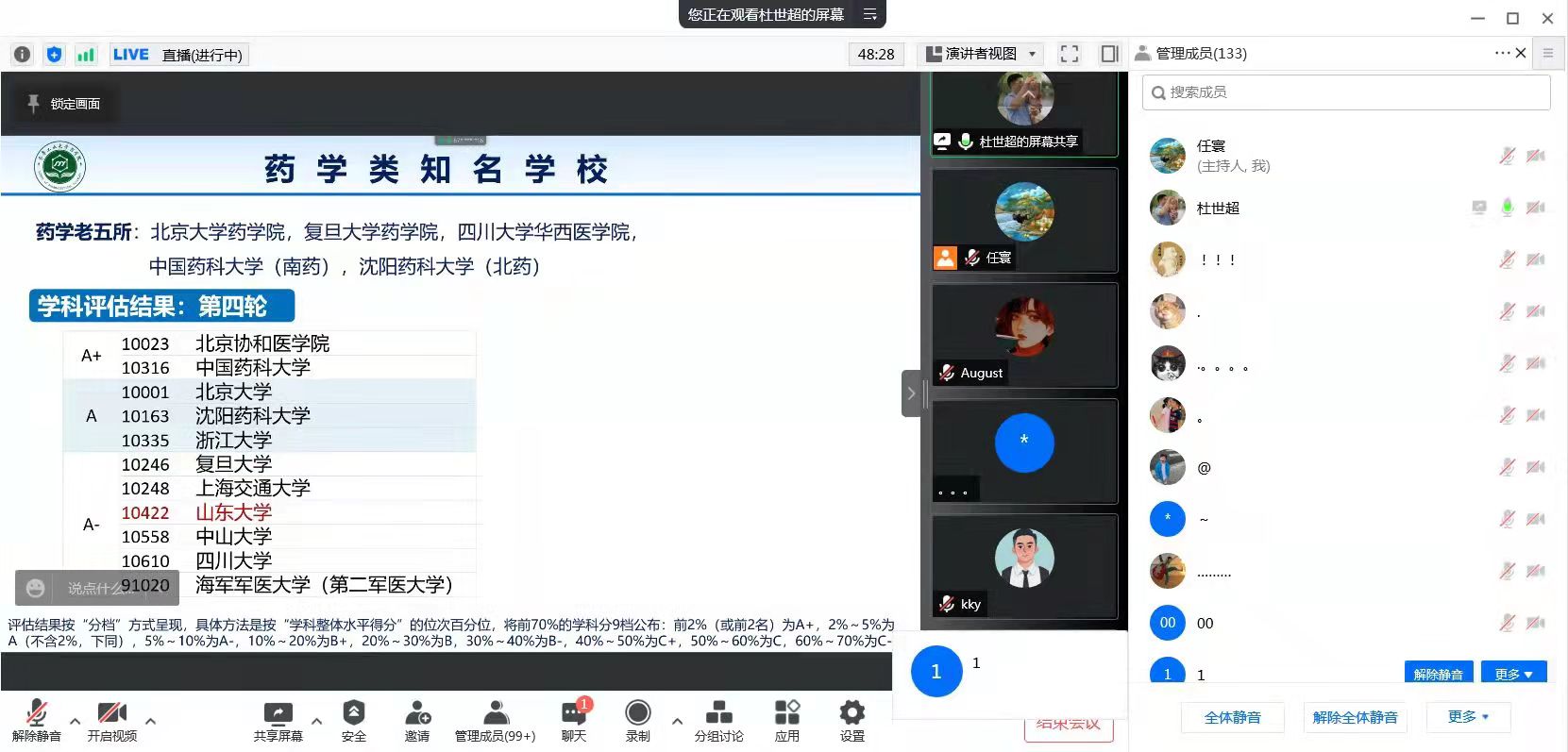Toggle the side panel layout icon
This screenshot has height=752, width=1568.
coord(1110,54)
